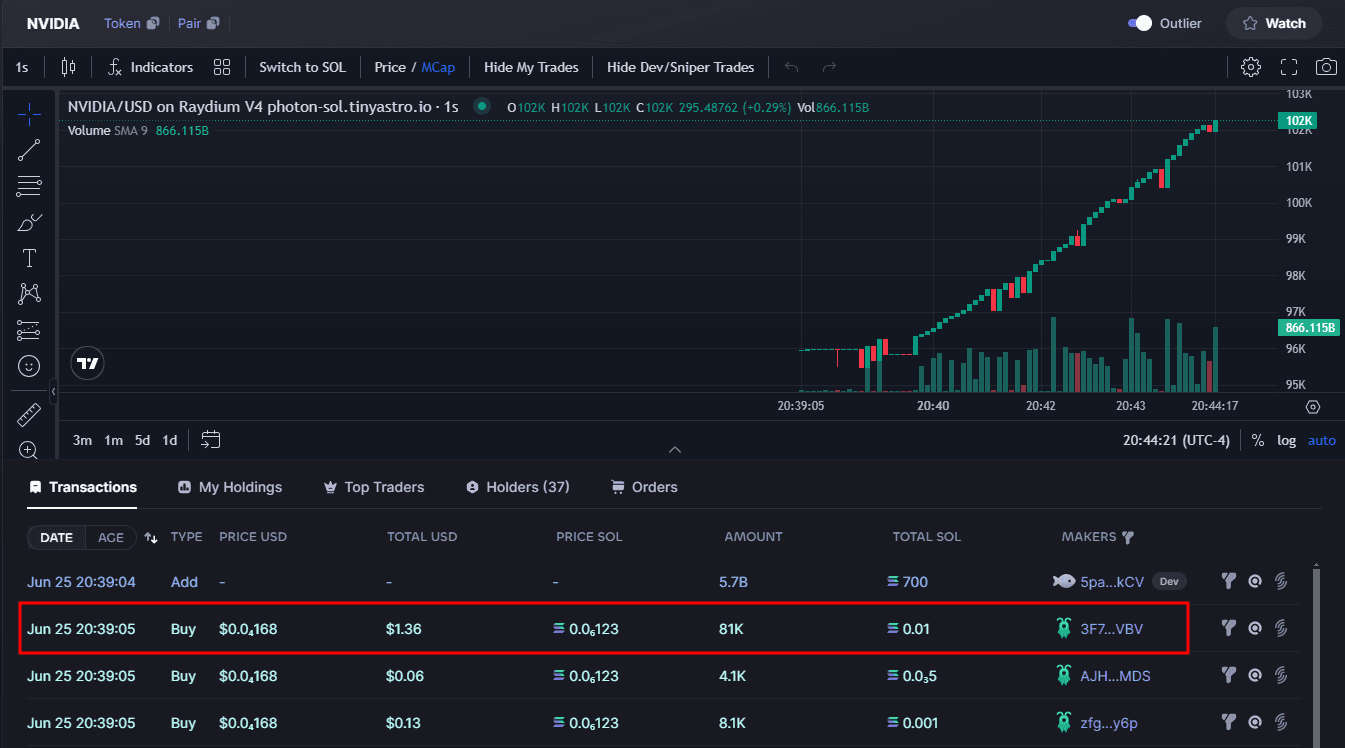Toggle log scale on chart
Image resolution: width=1345 pixels, height=748 pixels.
coord(1286,440)
